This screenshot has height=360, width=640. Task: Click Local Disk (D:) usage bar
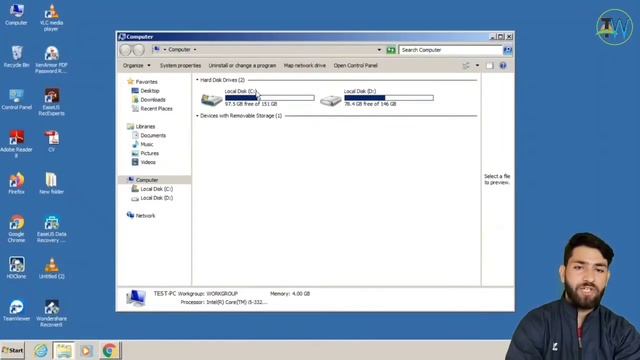point(389,98)
